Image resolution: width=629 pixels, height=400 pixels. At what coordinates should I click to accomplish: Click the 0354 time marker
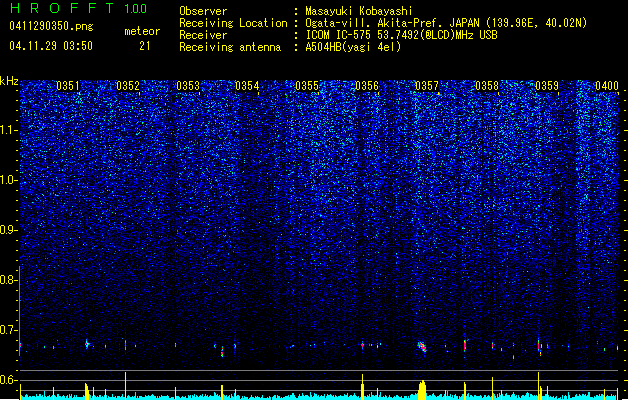[247, 85]
